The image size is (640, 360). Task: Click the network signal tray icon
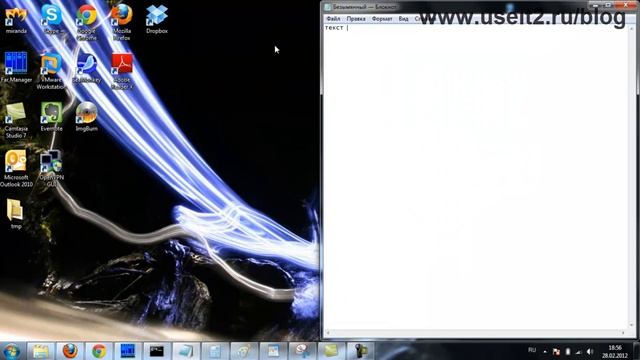click(578, 351)
